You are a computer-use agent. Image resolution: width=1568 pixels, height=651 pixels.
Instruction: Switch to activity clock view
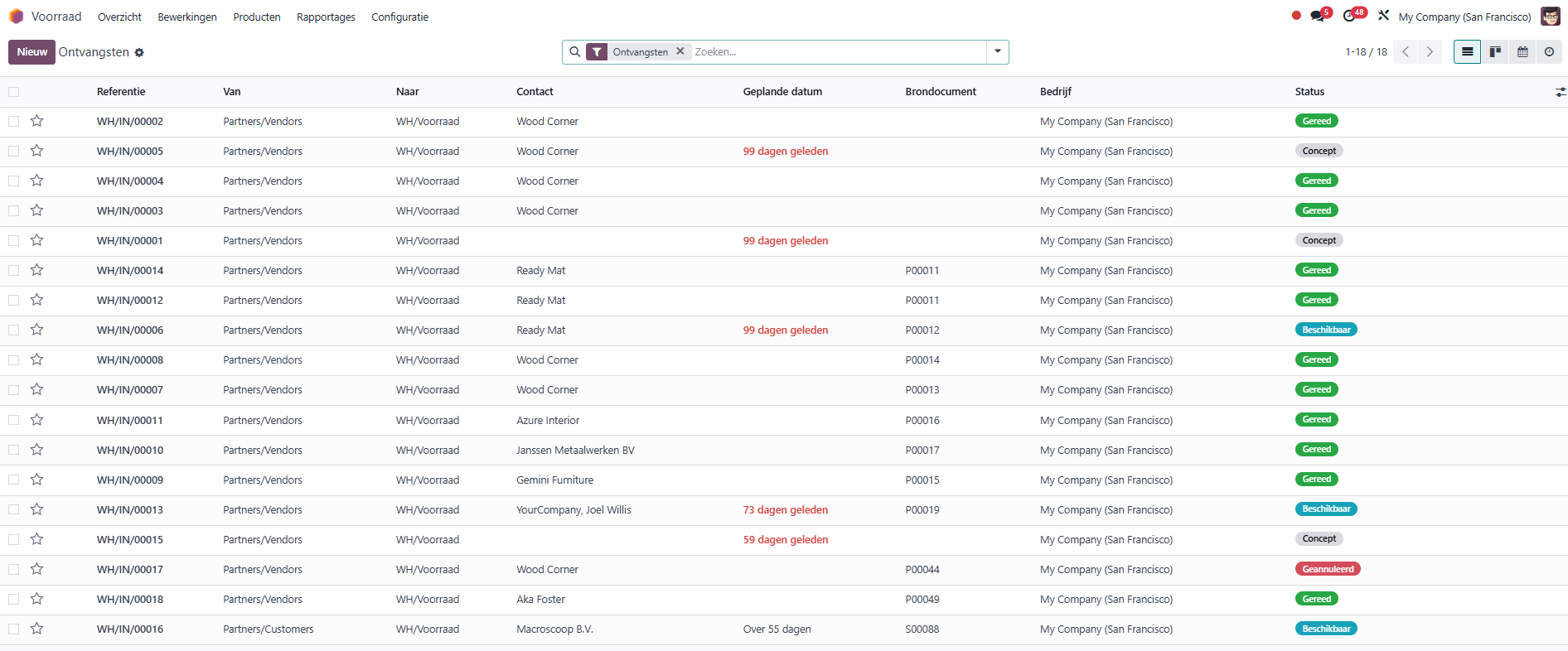[1549, 52]
